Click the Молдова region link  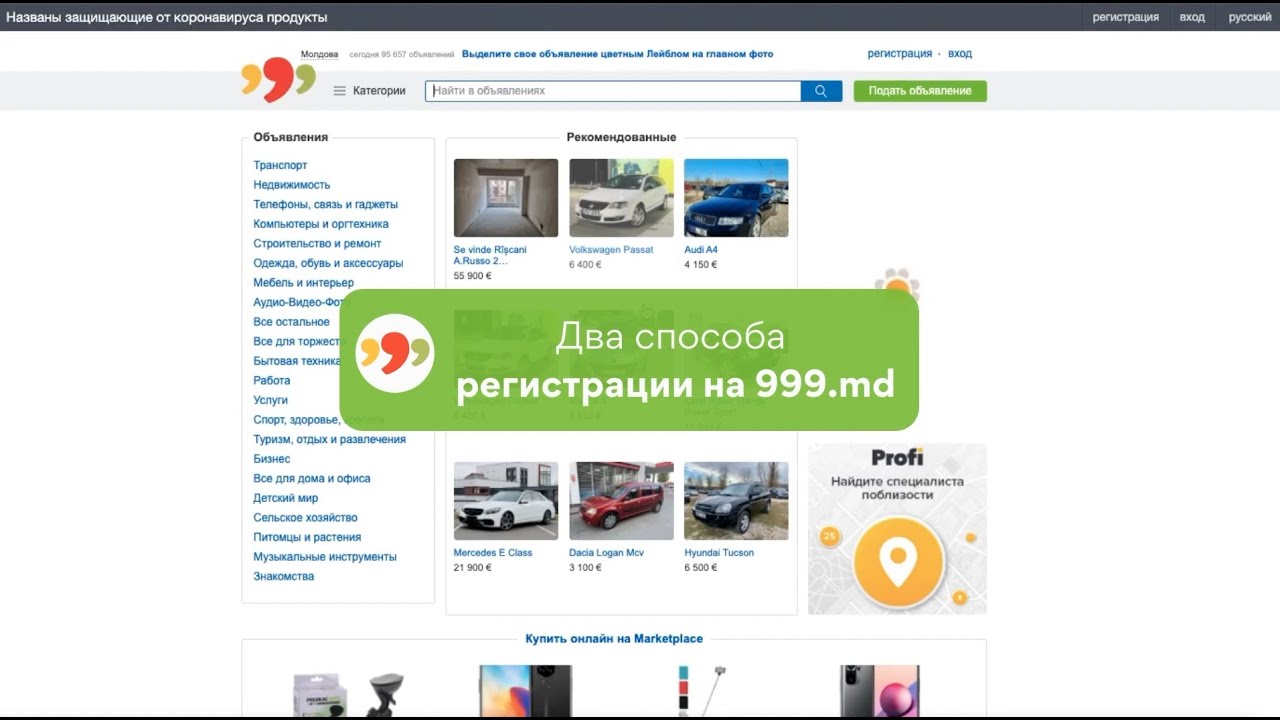[x=319, y=54]
